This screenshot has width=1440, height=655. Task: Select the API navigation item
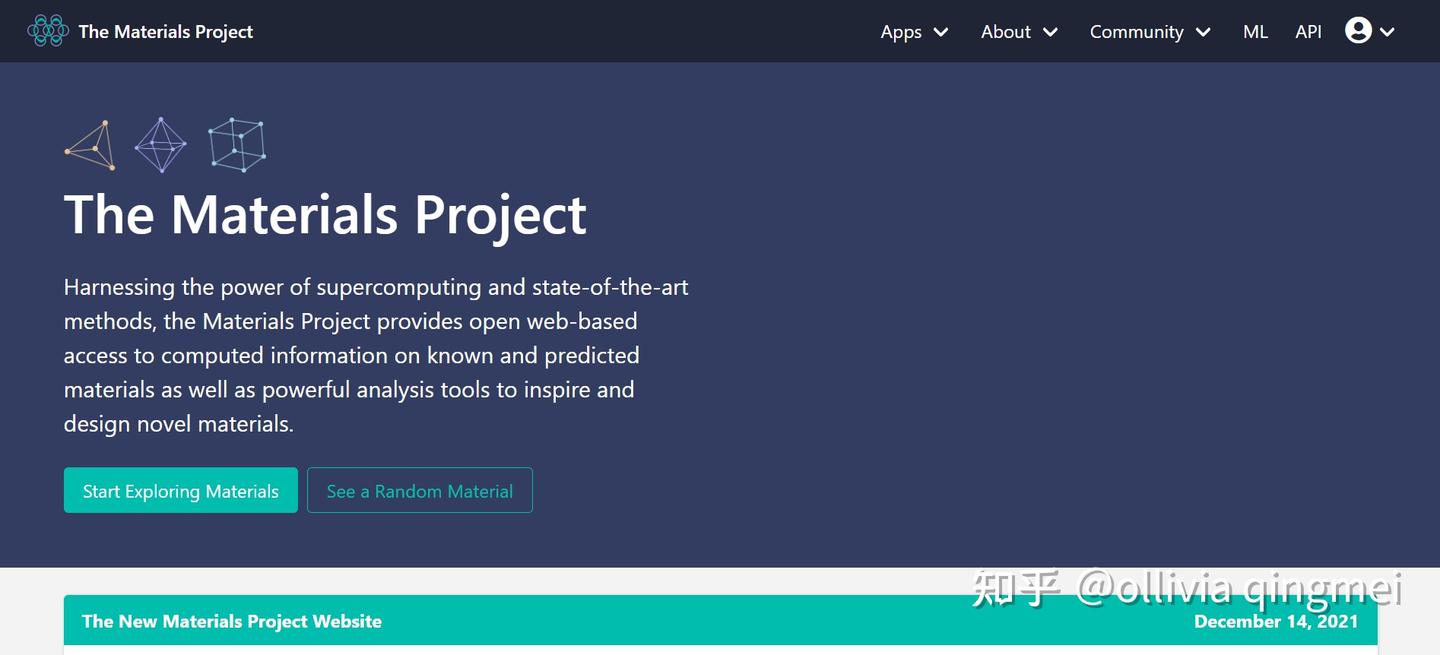(1308, 31)
